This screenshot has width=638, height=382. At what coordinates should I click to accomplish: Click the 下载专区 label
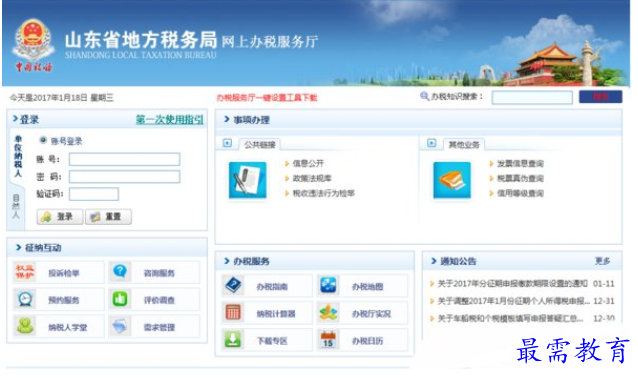pos(272,341)
